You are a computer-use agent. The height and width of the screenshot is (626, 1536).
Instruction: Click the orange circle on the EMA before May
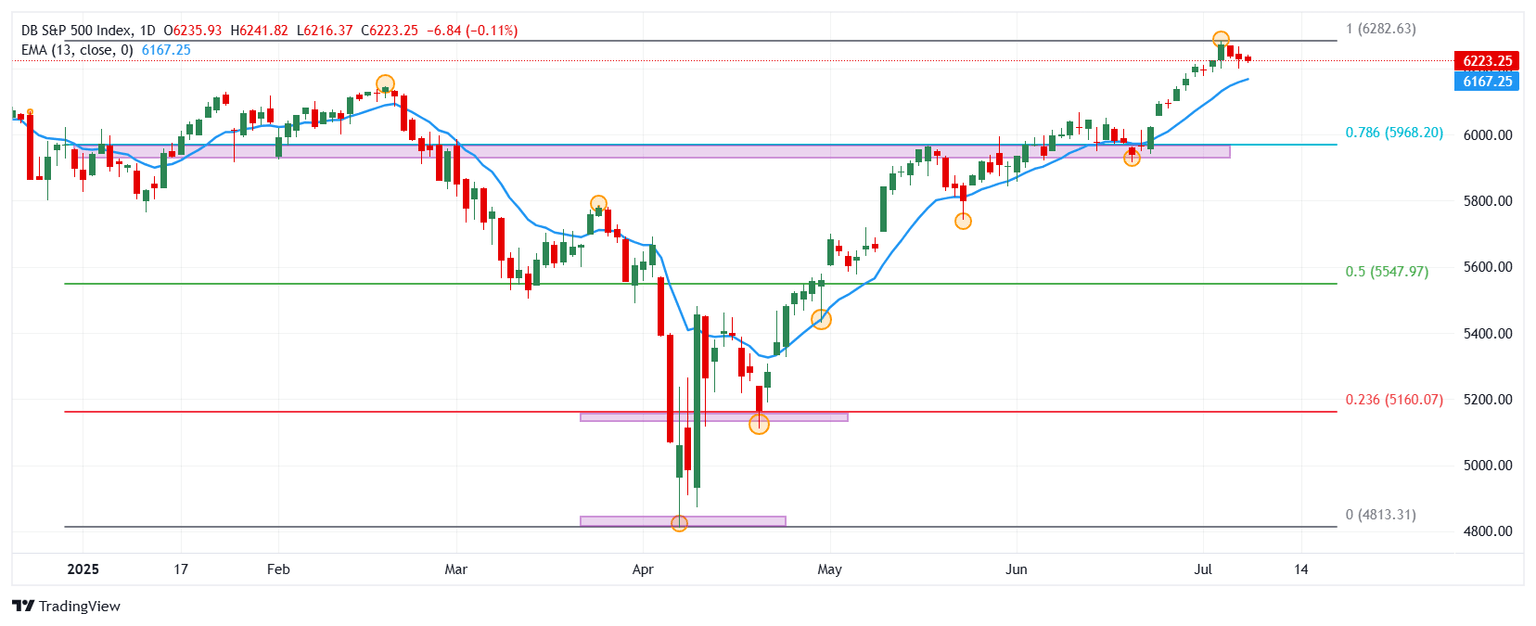(x=821, y=319)
